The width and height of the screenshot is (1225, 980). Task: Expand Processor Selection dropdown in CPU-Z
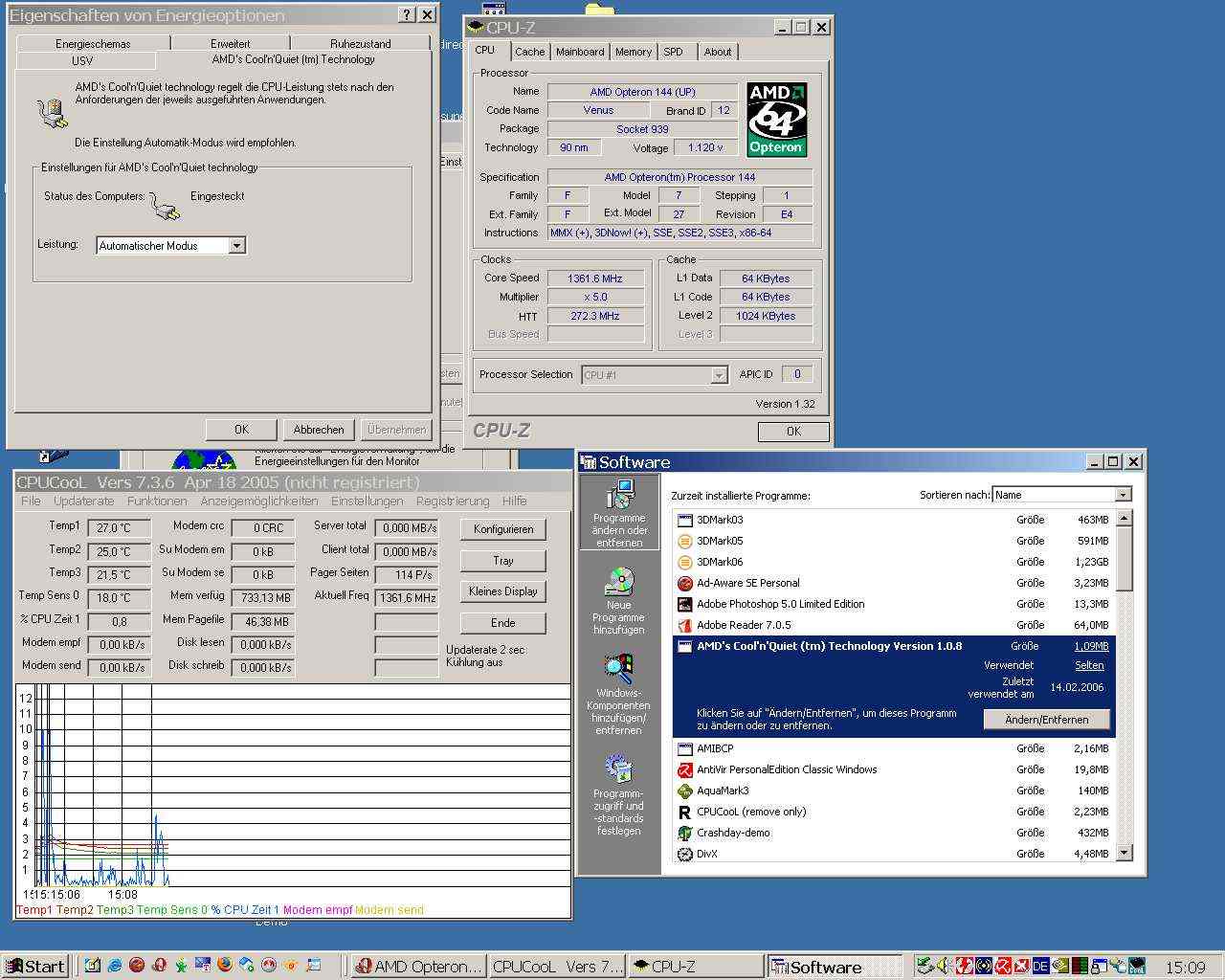click(x=719, y=375)
